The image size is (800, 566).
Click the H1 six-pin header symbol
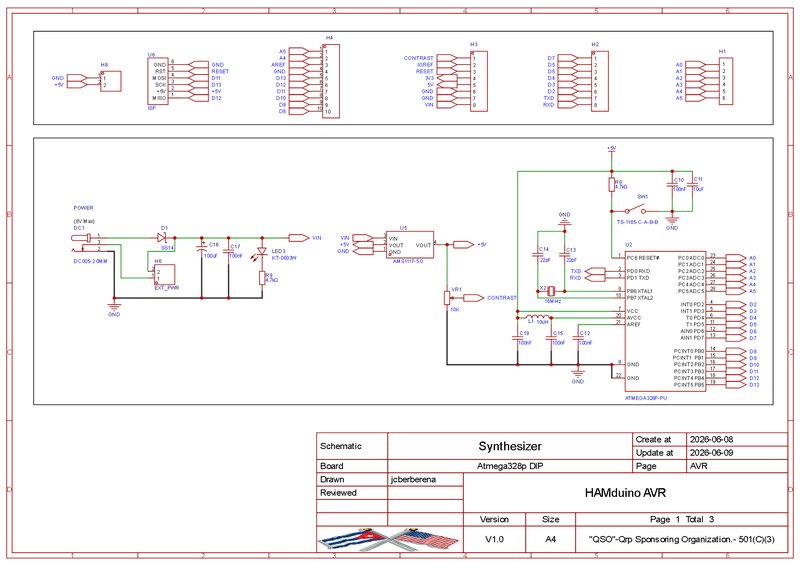coord(726,81)
